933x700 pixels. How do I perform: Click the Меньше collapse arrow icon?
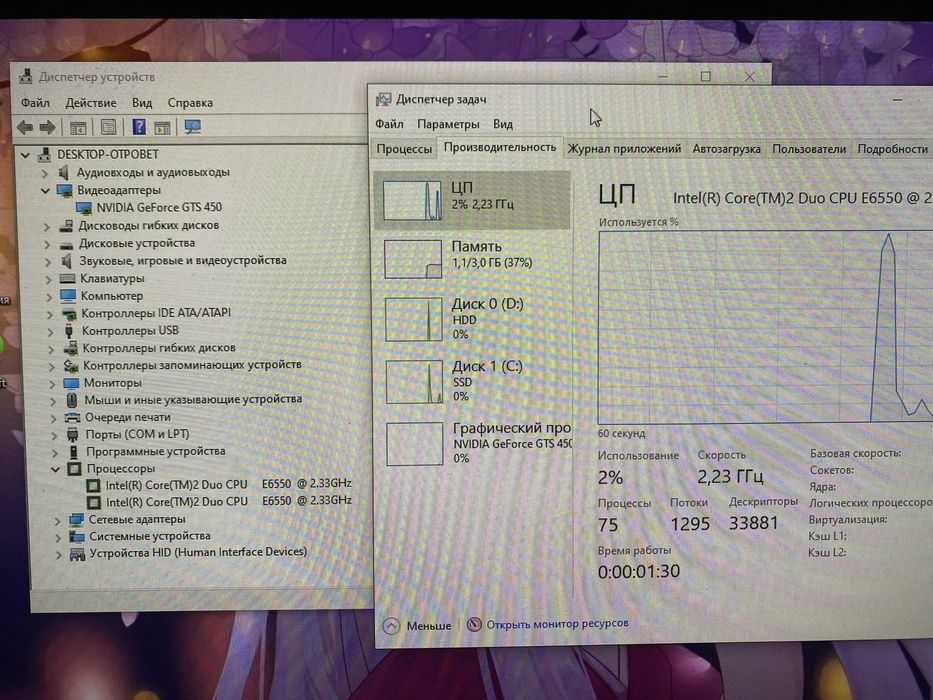391,626
